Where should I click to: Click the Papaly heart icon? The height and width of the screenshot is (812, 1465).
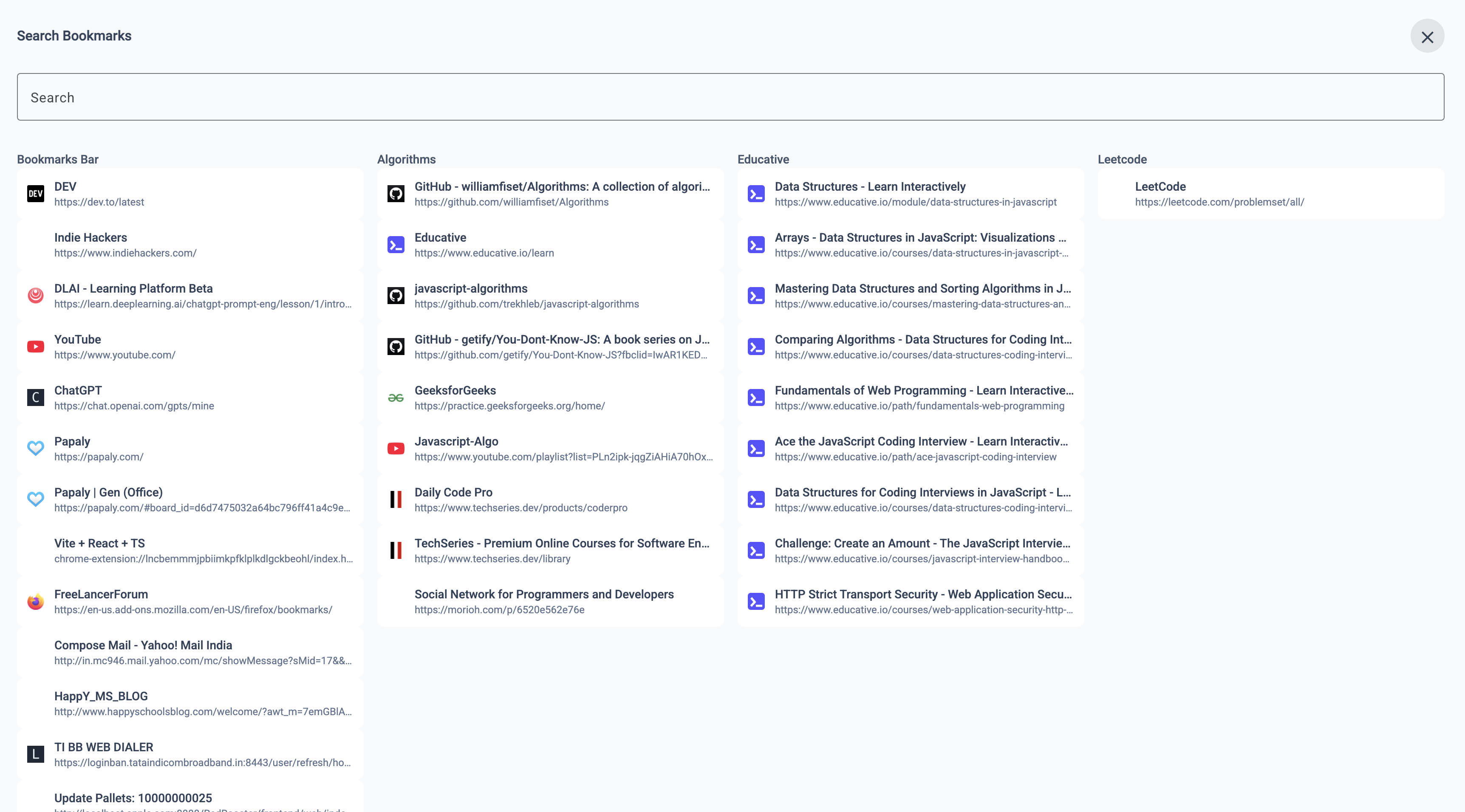click(x=36, y=448)
